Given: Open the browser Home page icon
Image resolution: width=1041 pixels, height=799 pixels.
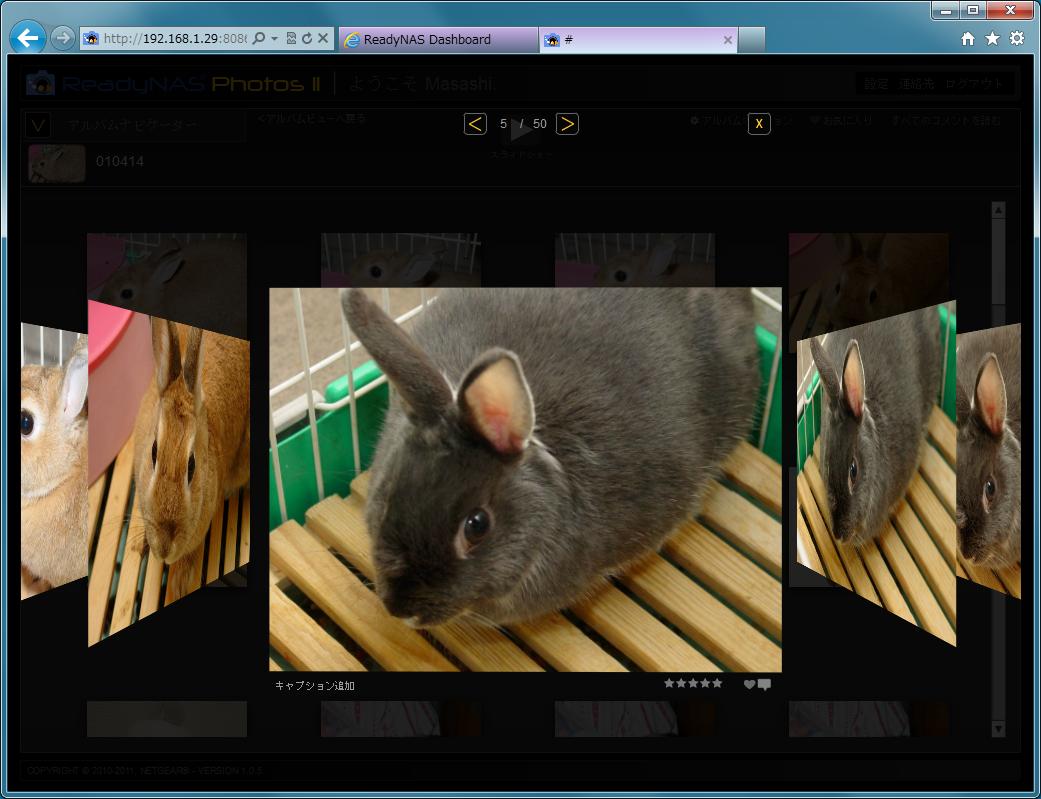Looking at the screenshot, I should (967, 39).
